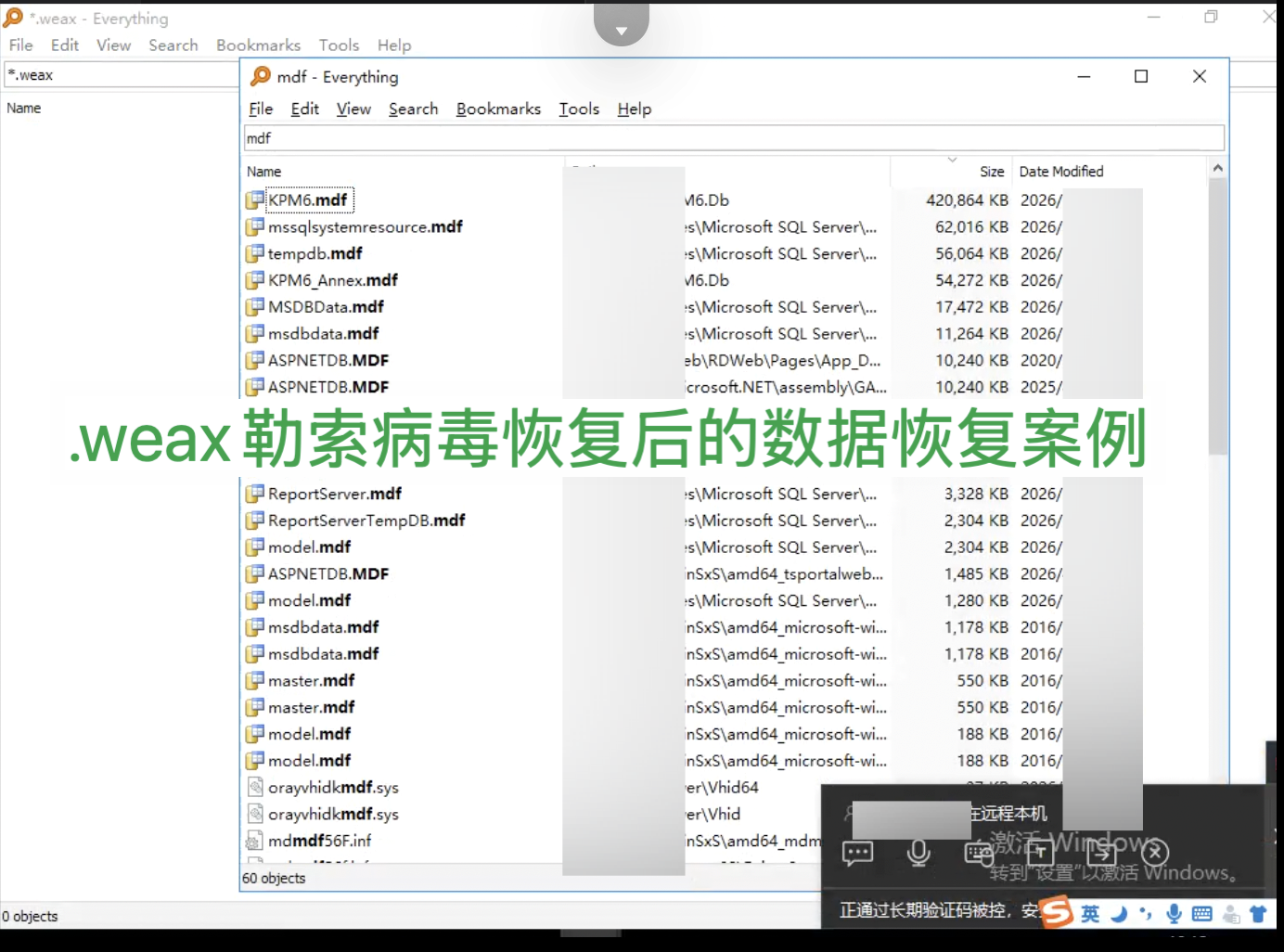Maximize the mdf - Everything window
The height and width of the screenshot is (952, 1284).
pyautogui.click(x=1141, y=76)
